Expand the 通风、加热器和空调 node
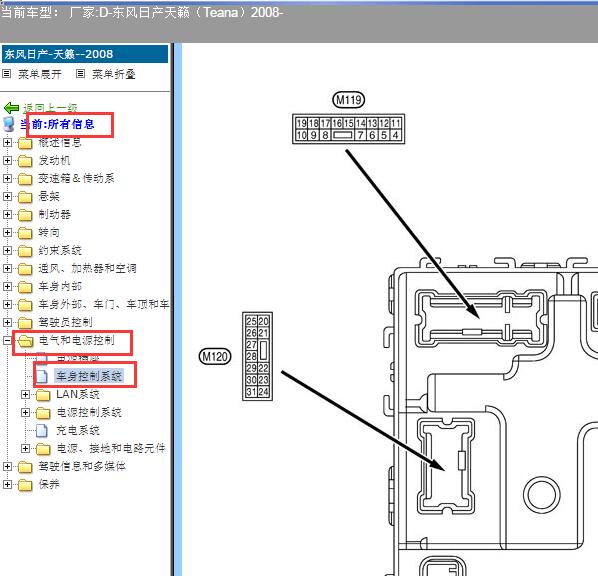 pyautogui.click(x=7, y=268)
